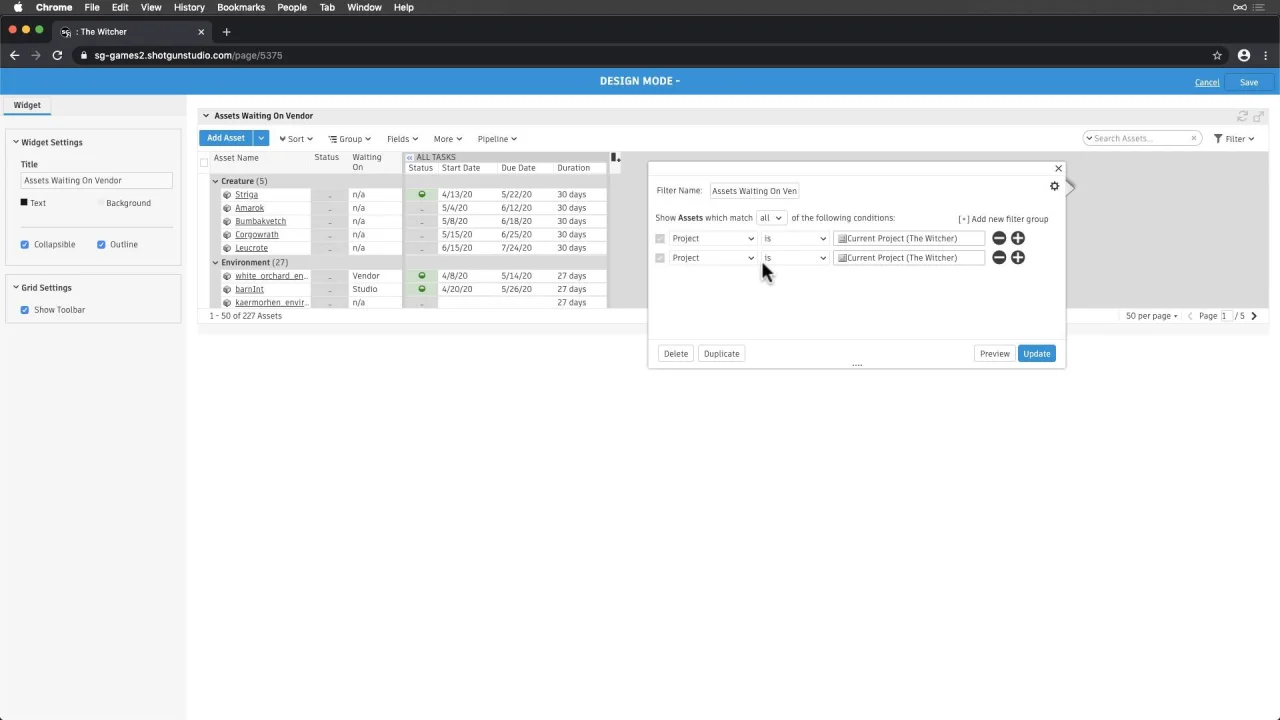Viewport: 1280px width, 720px height.
Task: Add condition after first Project row via plus icon
Action: click(1018, 238)
